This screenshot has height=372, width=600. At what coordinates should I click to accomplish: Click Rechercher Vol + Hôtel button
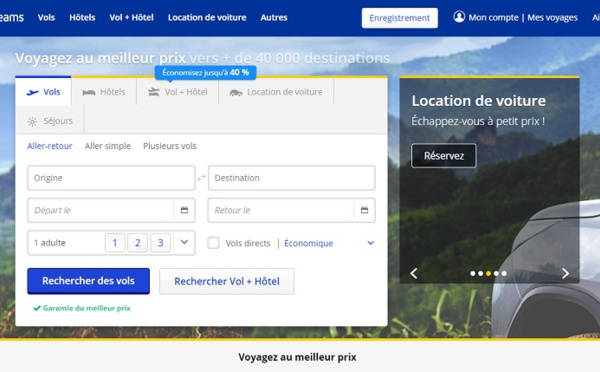tap(227, 281)
